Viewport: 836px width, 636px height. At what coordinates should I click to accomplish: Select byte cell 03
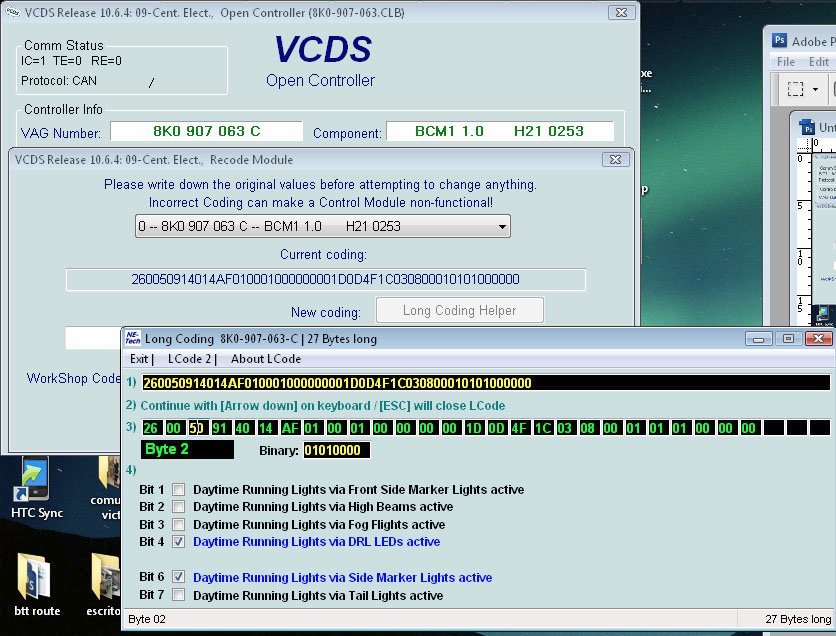point(565,428)
